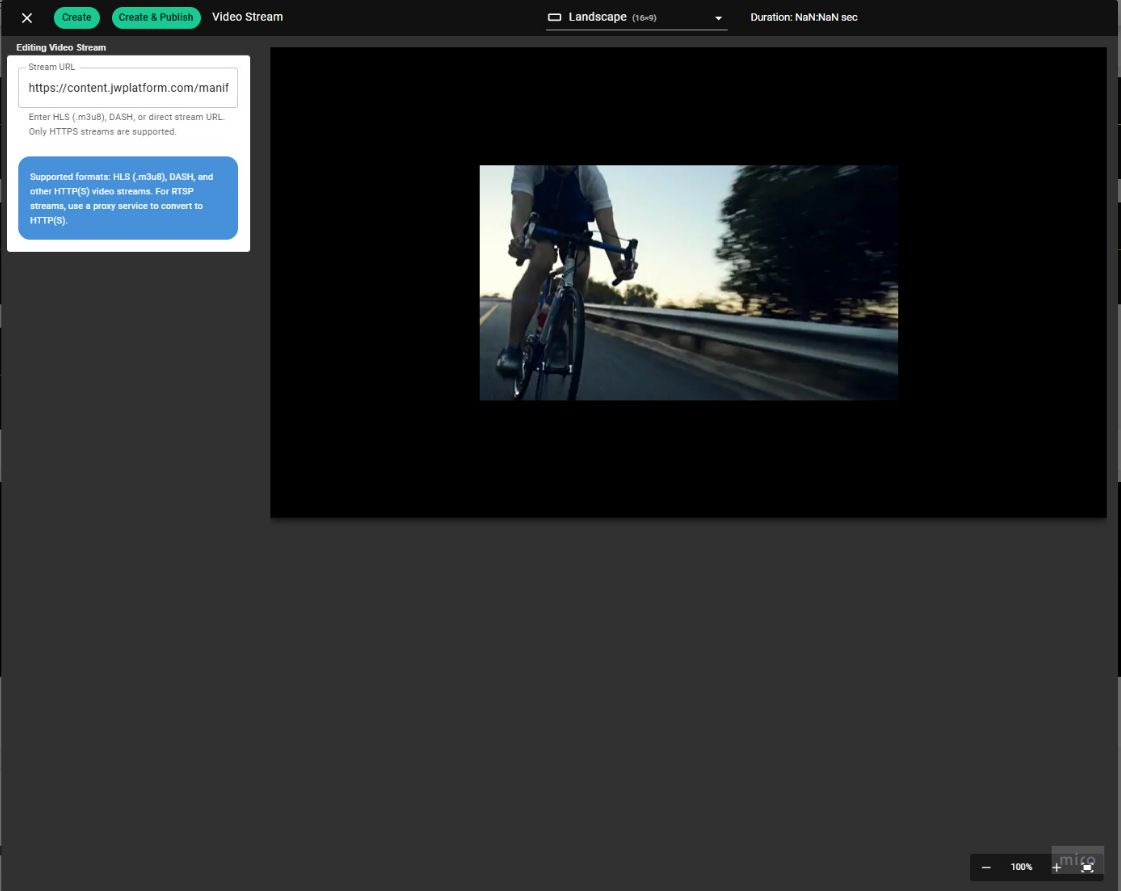The width and height of the screenshot is (1121, 891).
Task: Select the zoom in plus icon
Action: [1056, 867]
